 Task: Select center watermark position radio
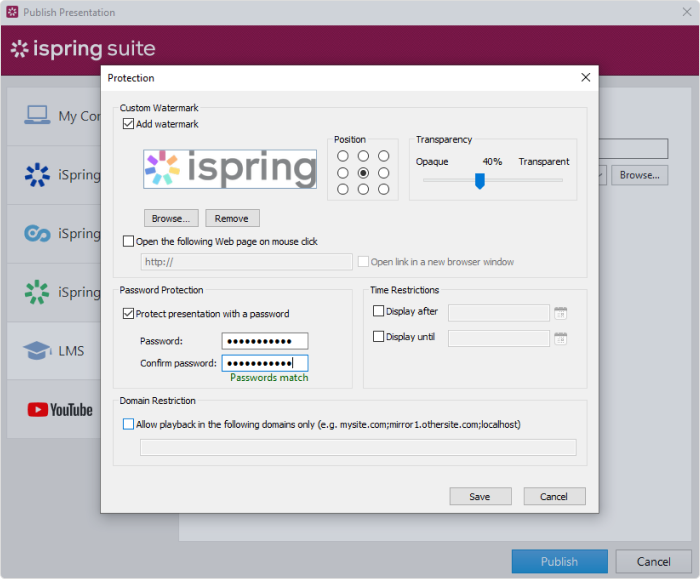point(363,173)
